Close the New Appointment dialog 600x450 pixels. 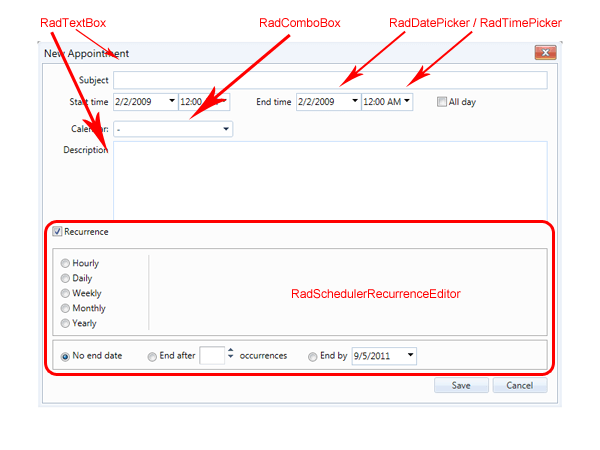(545, 53)
